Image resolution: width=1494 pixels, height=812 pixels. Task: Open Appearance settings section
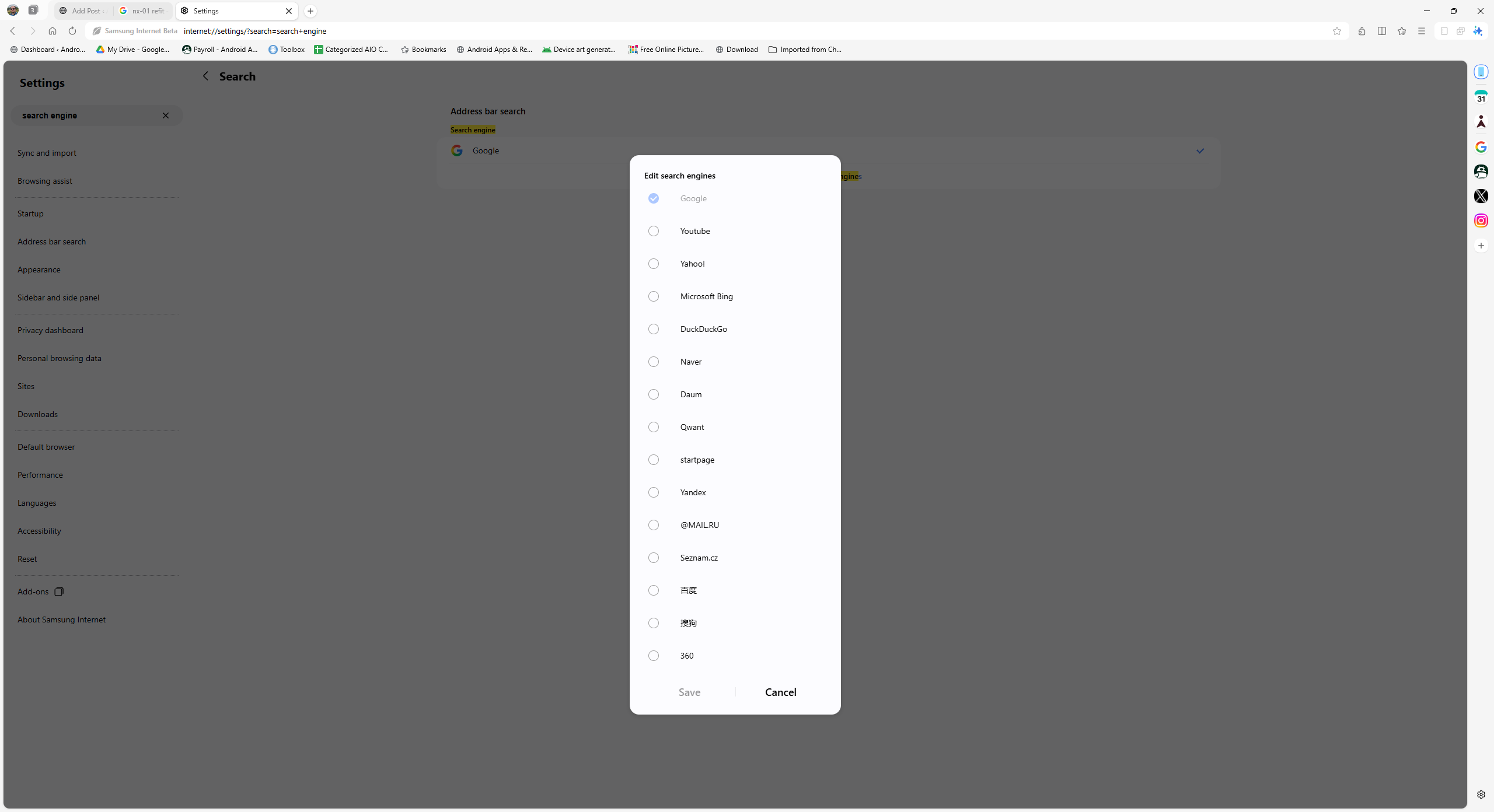click(x=39, y=269)
